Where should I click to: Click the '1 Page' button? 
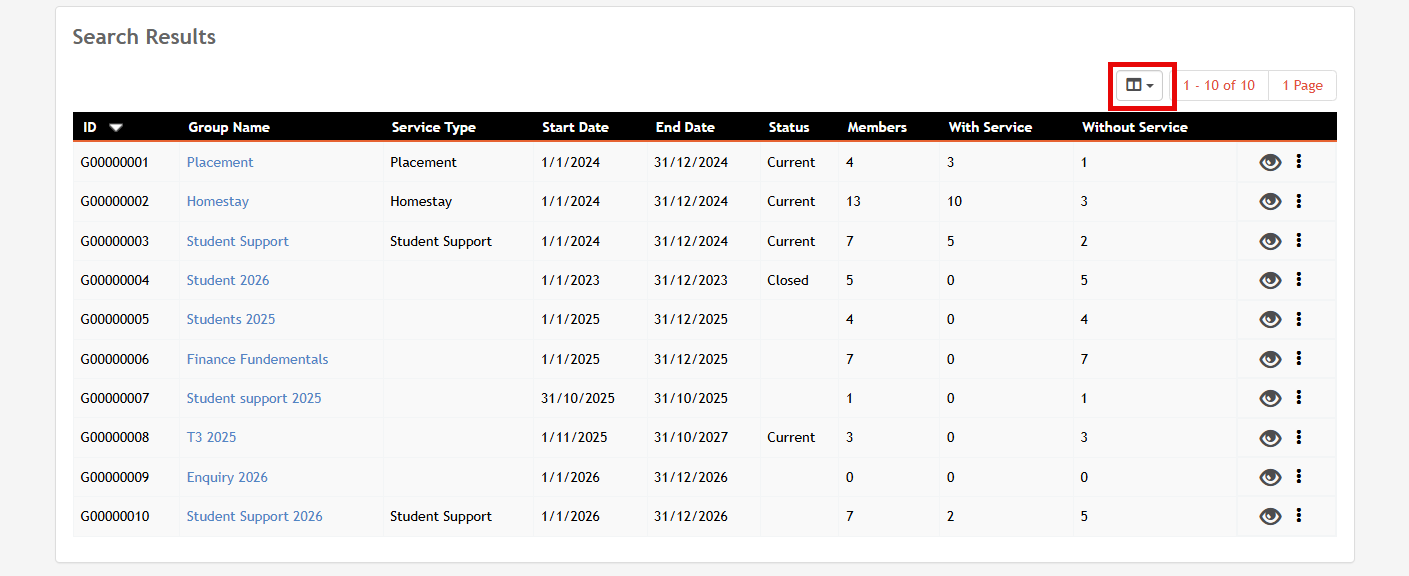click(1302, 85)
